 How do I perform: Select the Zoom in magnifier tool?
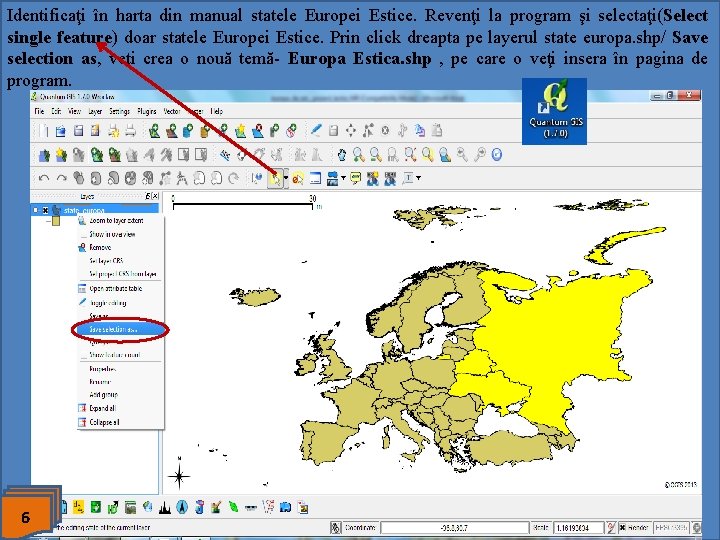(x=358, y=155)
